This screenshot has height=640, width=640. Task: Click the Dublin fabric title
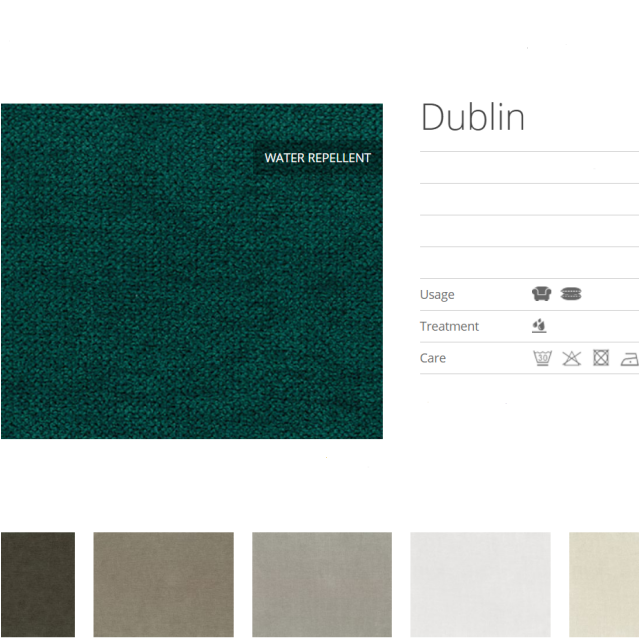tap(472, 118)
